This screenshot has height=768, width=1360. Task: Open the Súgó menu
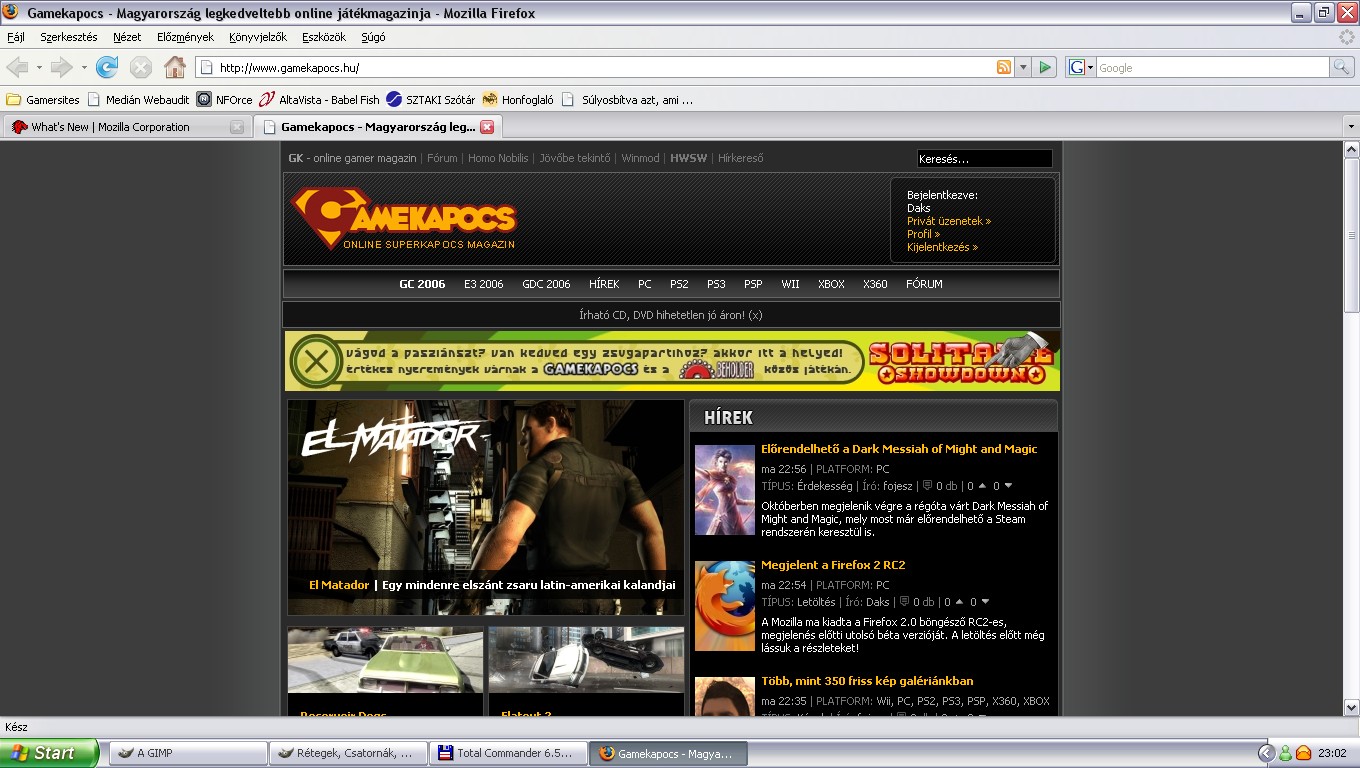(373, 37)
